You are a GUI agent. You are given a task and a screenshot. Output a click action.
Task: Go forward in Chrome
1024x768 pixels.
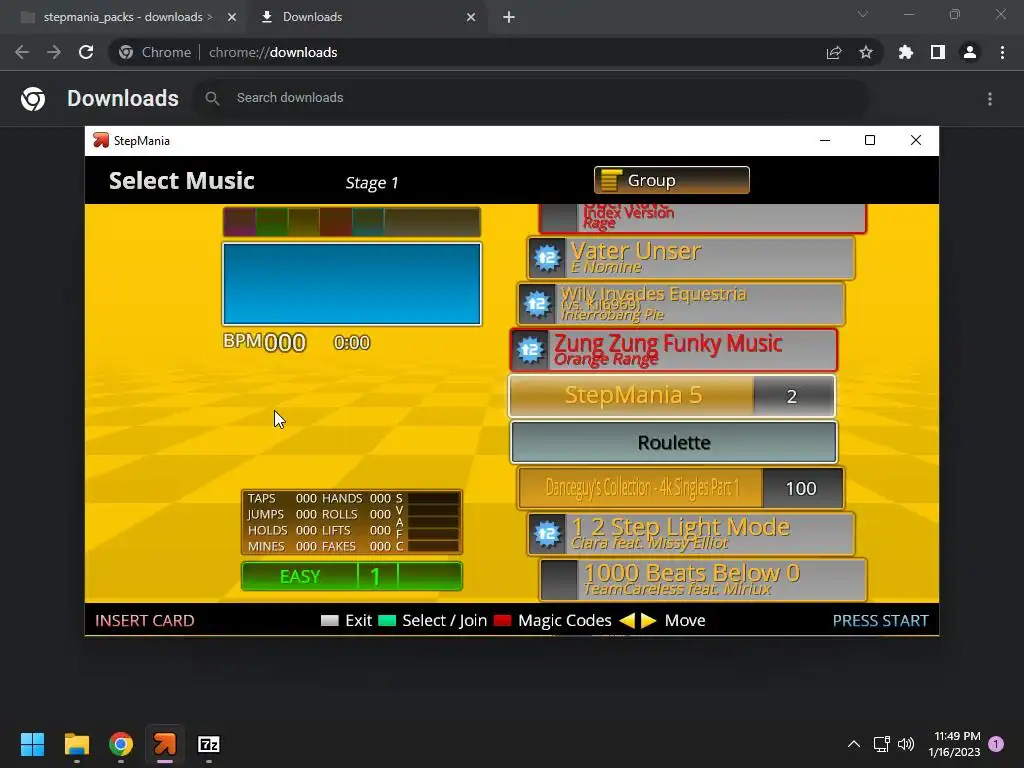[x=54, y=52]
